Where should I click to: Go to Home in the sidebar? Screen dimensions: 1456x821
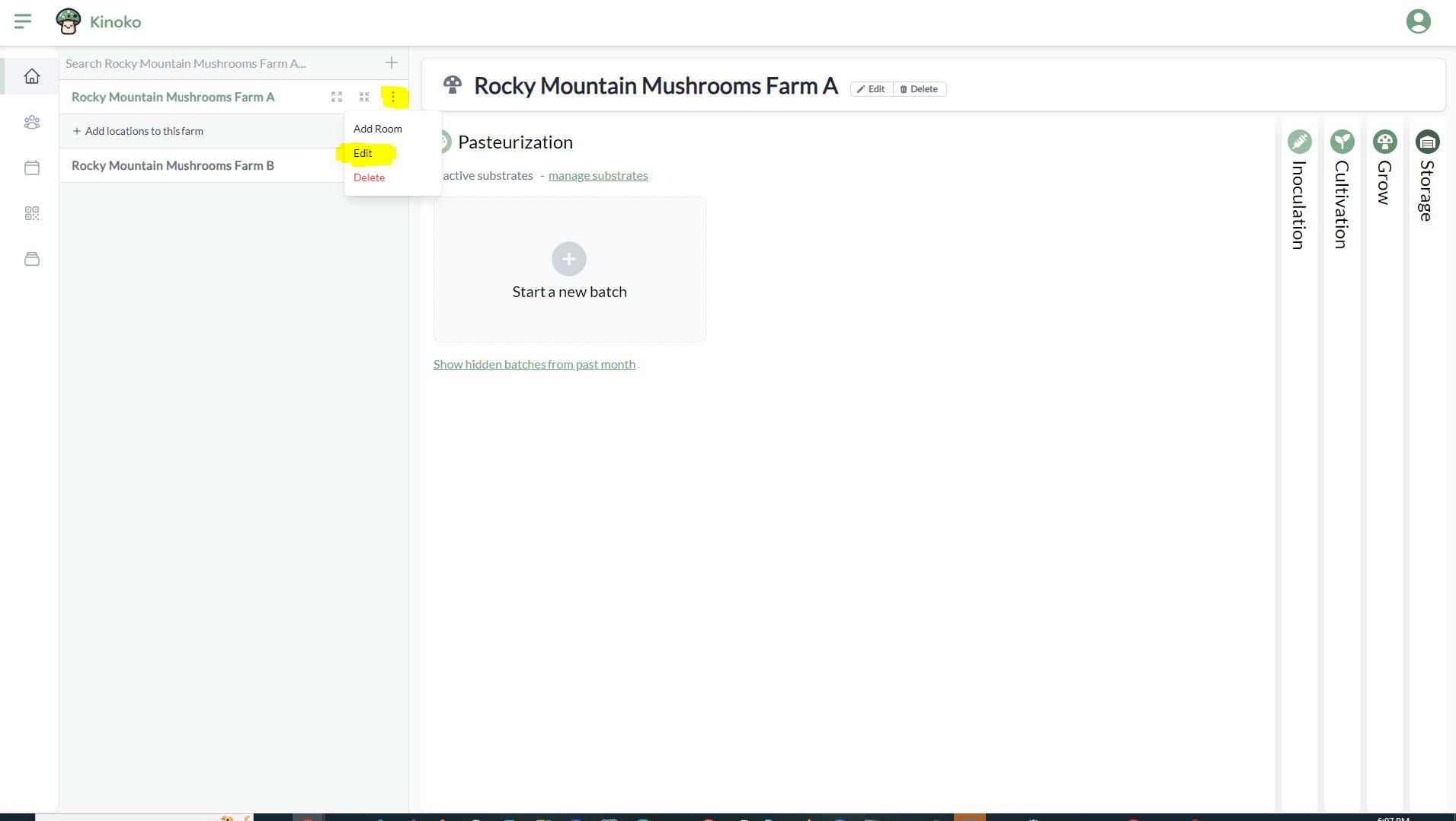tap(32, 76)
